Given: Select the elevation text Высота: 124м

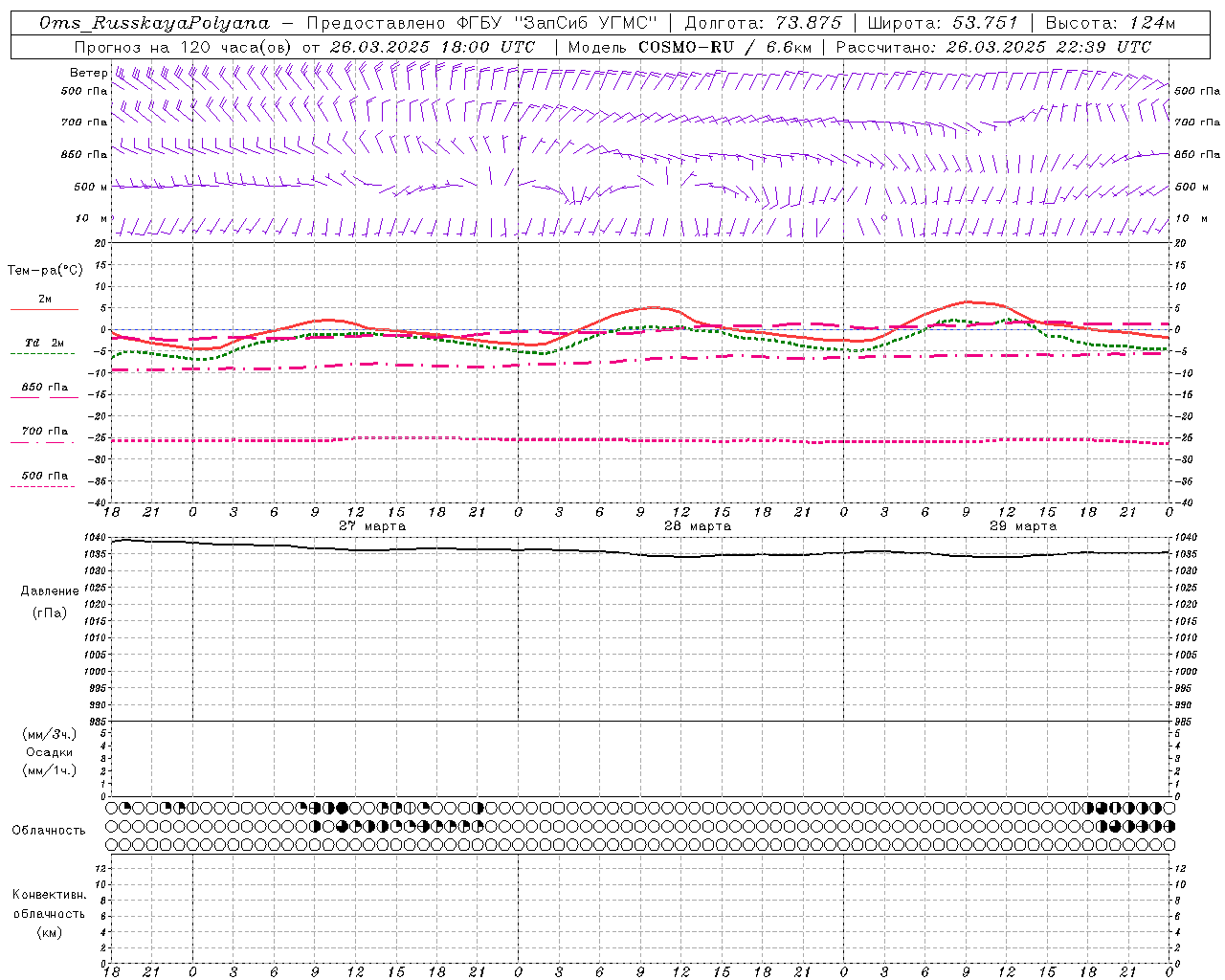Looking at the screenshot, I should (x=1110, y=23).
